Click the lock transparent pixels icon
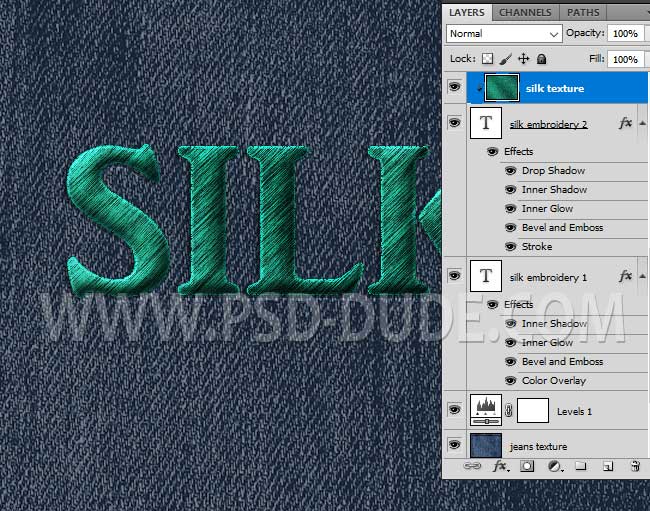Viewport: 650px width, 511px height. click(488, 59)
